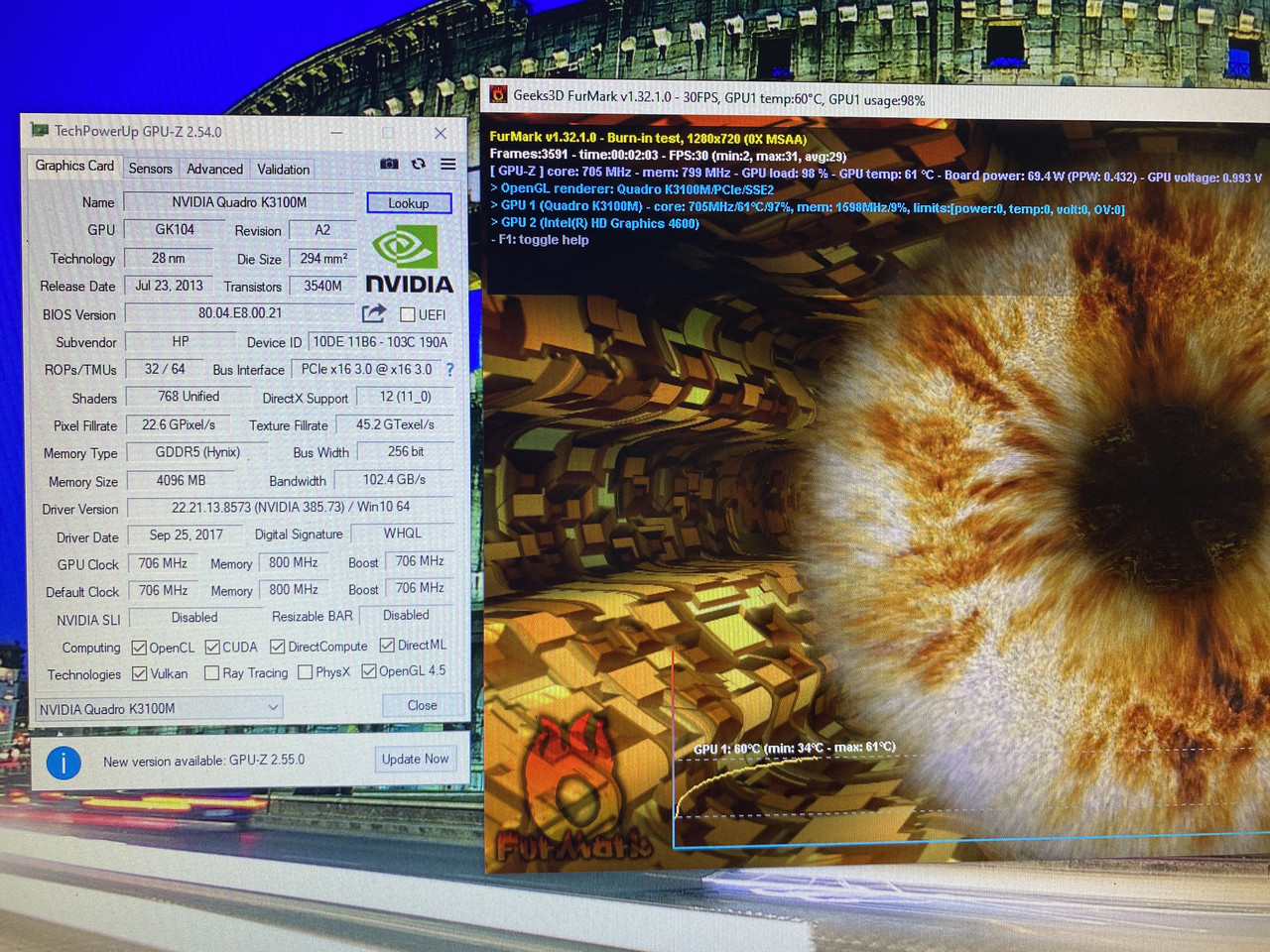This screenshot has height=952, width=1270.
Task: Click the blue info icon in update bar
Action: 63,763
